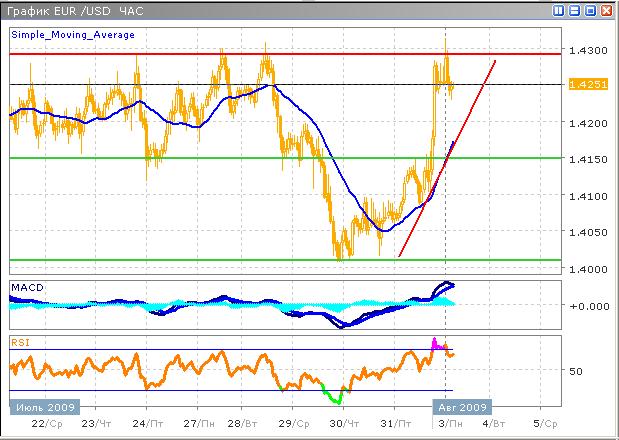Click the 30/Чт date label
619x440 pixels.
point(343,423)
